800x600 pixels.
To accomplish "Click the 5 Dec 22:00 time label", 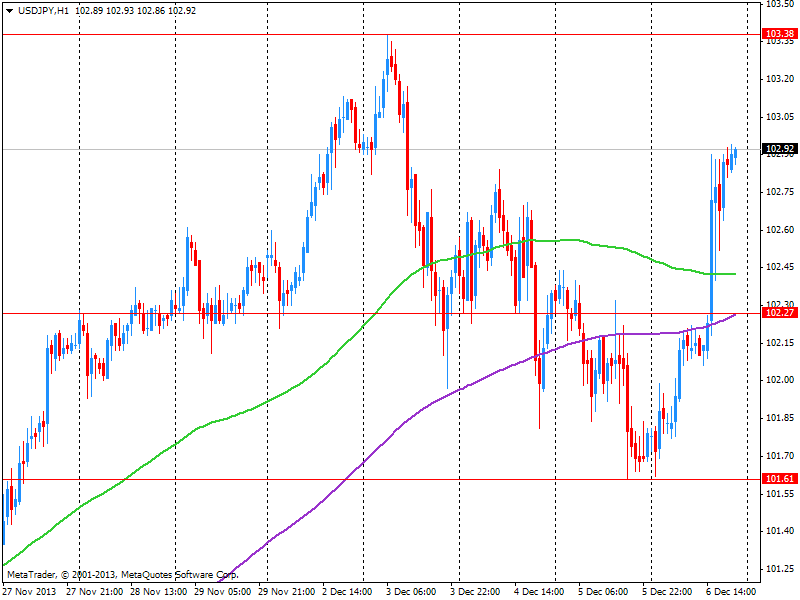I will pyautogui.click(x=667, y=592).
